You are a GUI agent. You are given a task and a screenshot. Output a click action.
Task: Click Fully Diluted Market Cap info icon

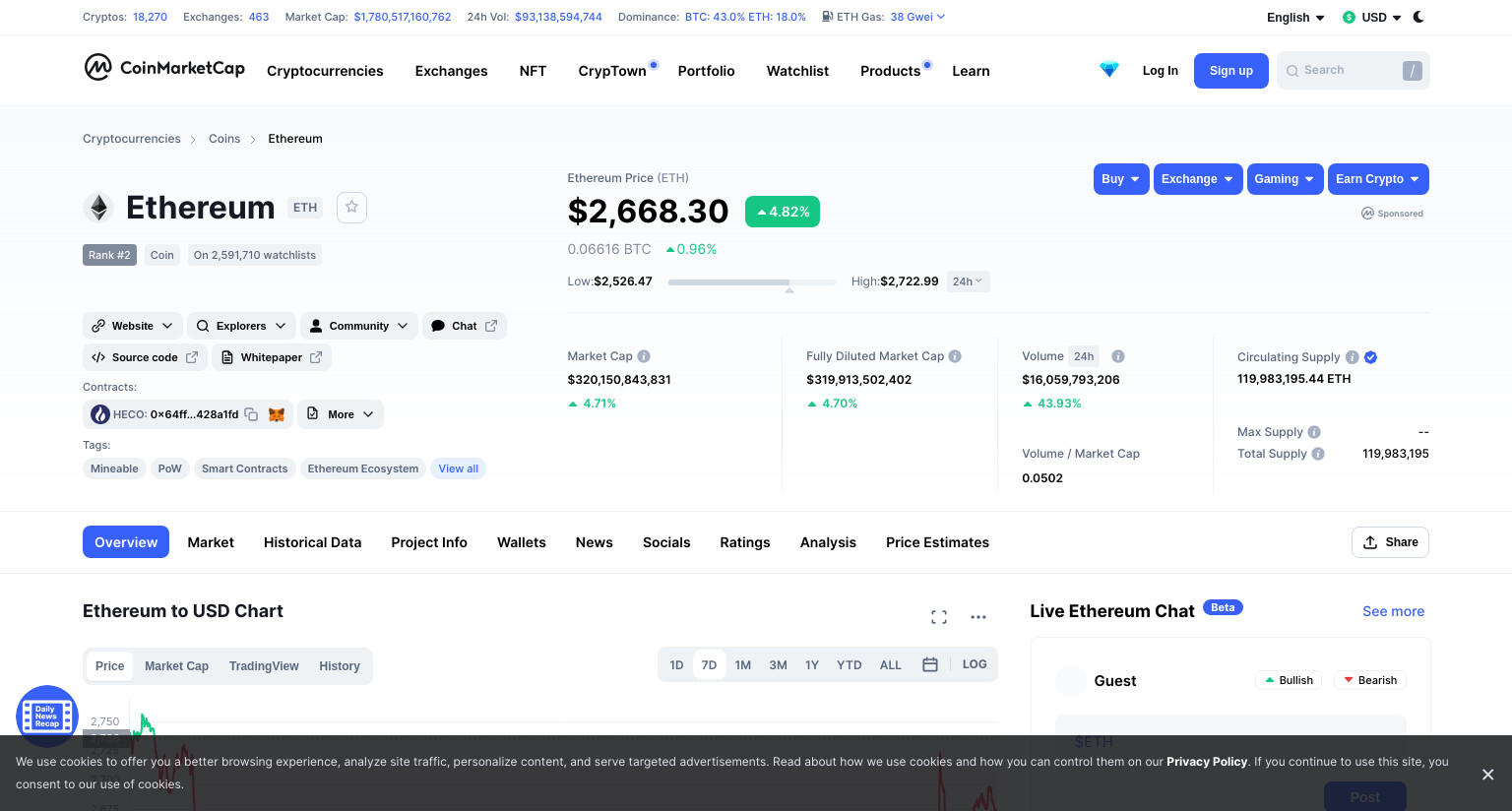point(955,356)
